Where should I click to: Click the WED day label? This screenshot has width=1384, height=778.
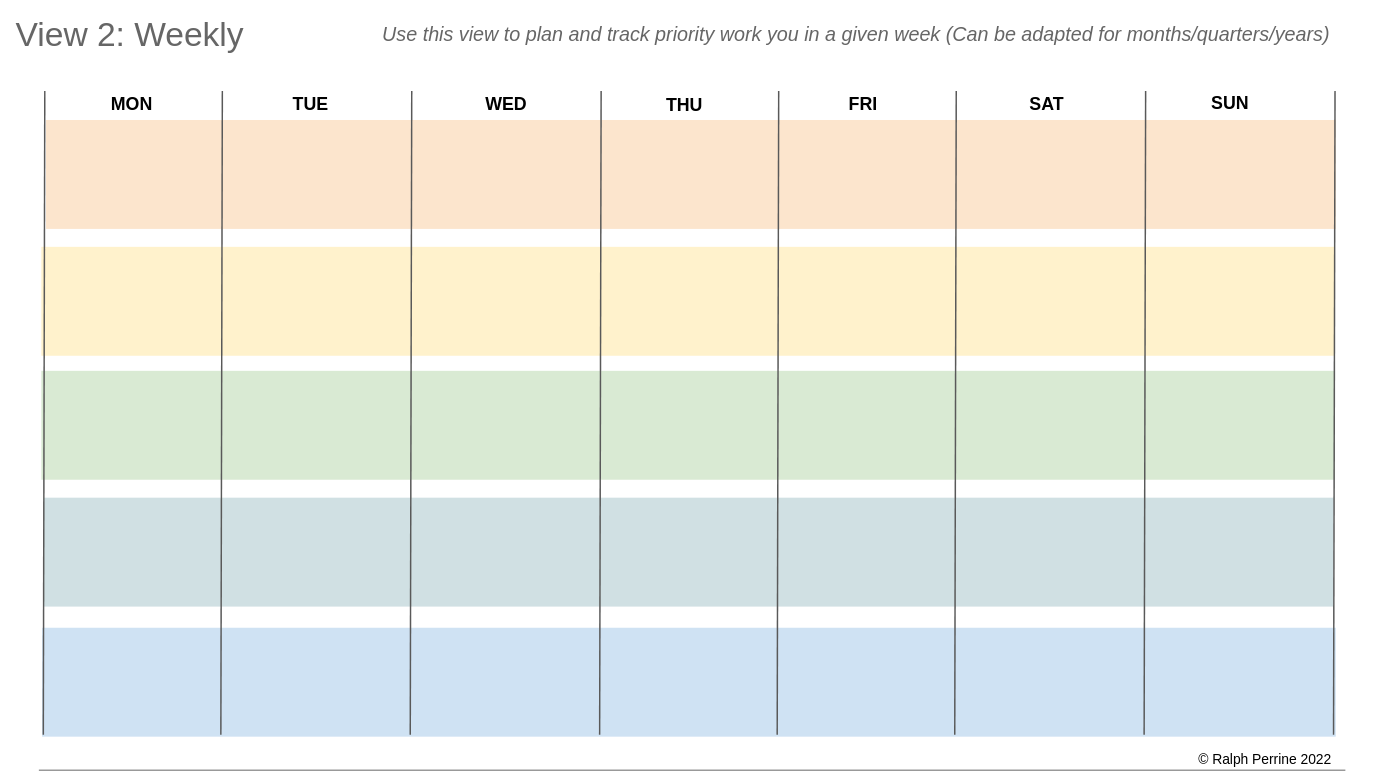[x=505, y=104]
